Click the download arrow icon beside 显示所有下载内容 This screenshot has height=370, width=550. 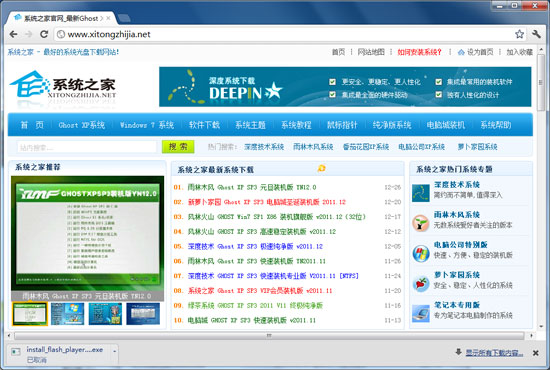(458, 352)
